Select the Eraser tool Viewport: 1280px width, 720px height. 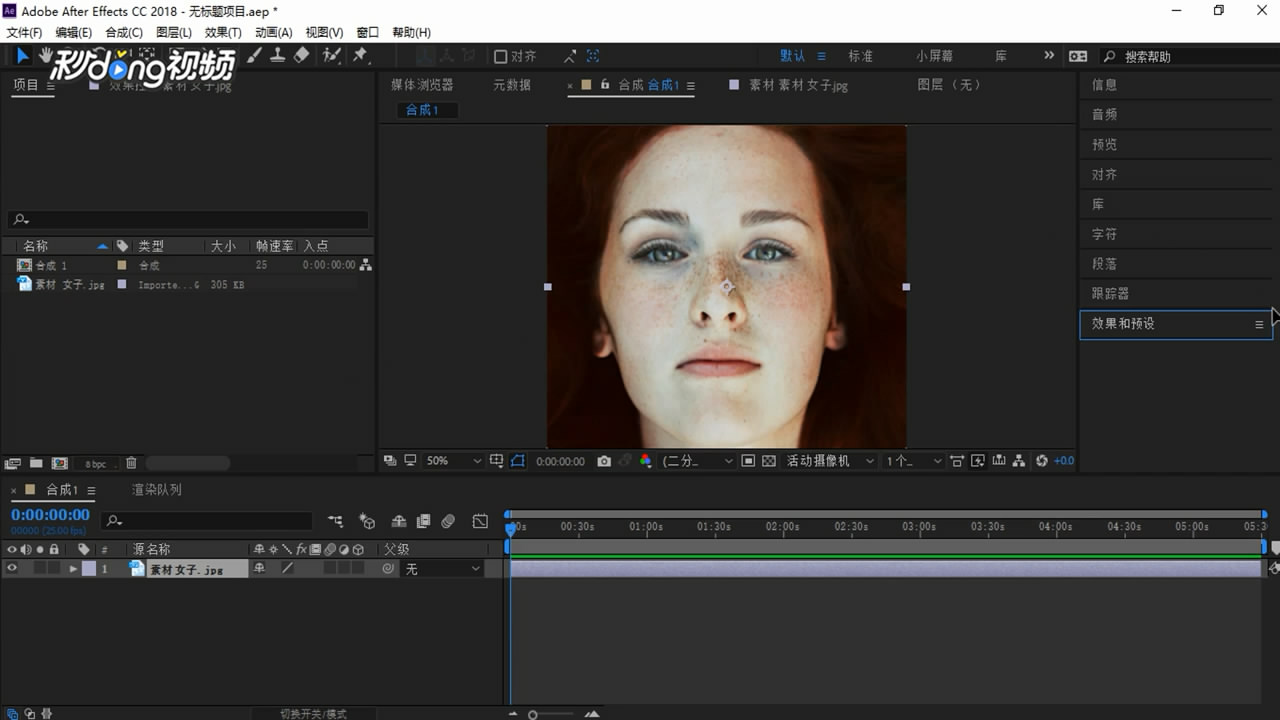(303, 55)
